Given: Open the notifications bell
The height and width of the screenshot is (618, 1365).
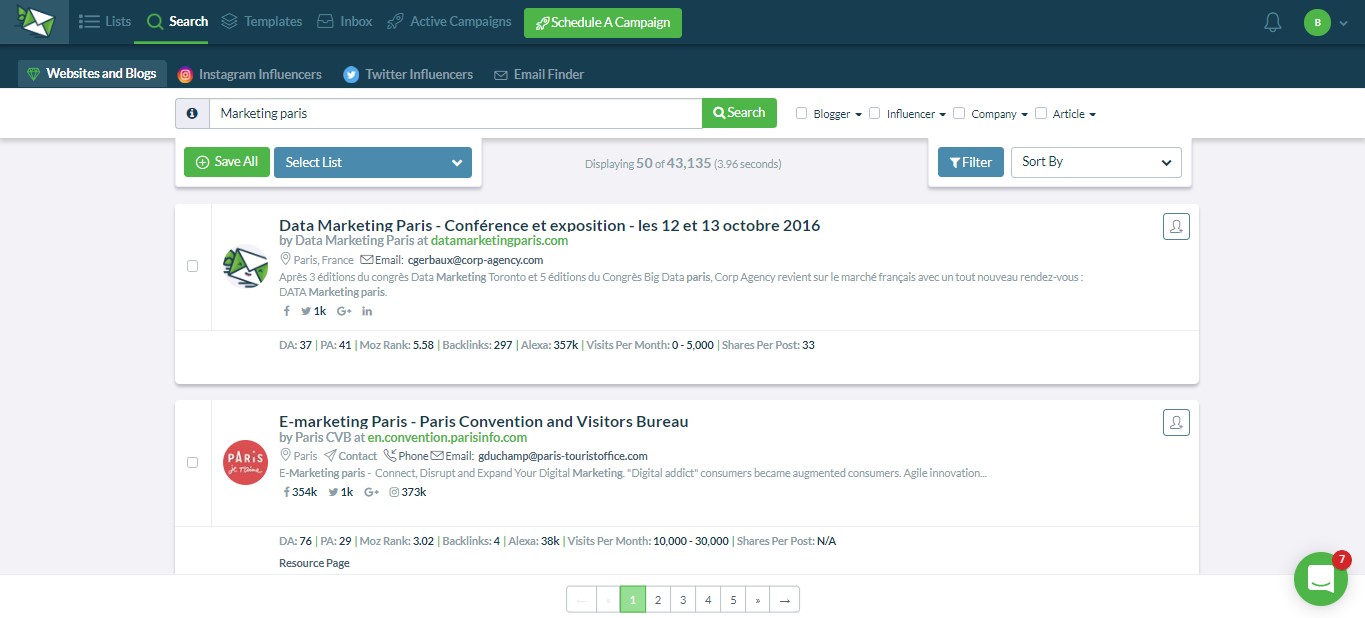Looking at the screenshot, I should (x=1272, y=22).
